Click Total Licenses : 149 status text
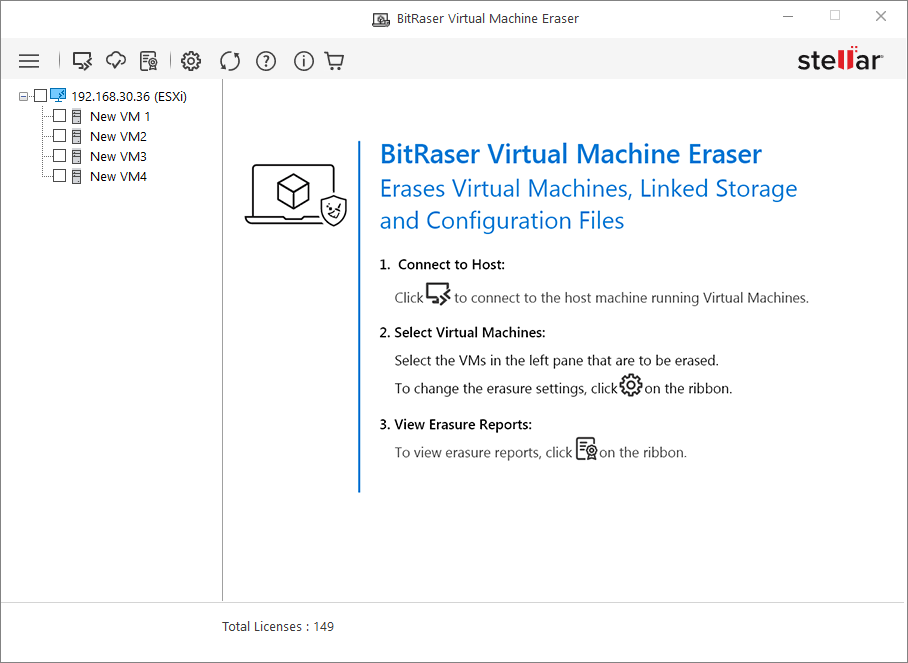This screenshot has width=908, height=663. (x=278, y=627)
